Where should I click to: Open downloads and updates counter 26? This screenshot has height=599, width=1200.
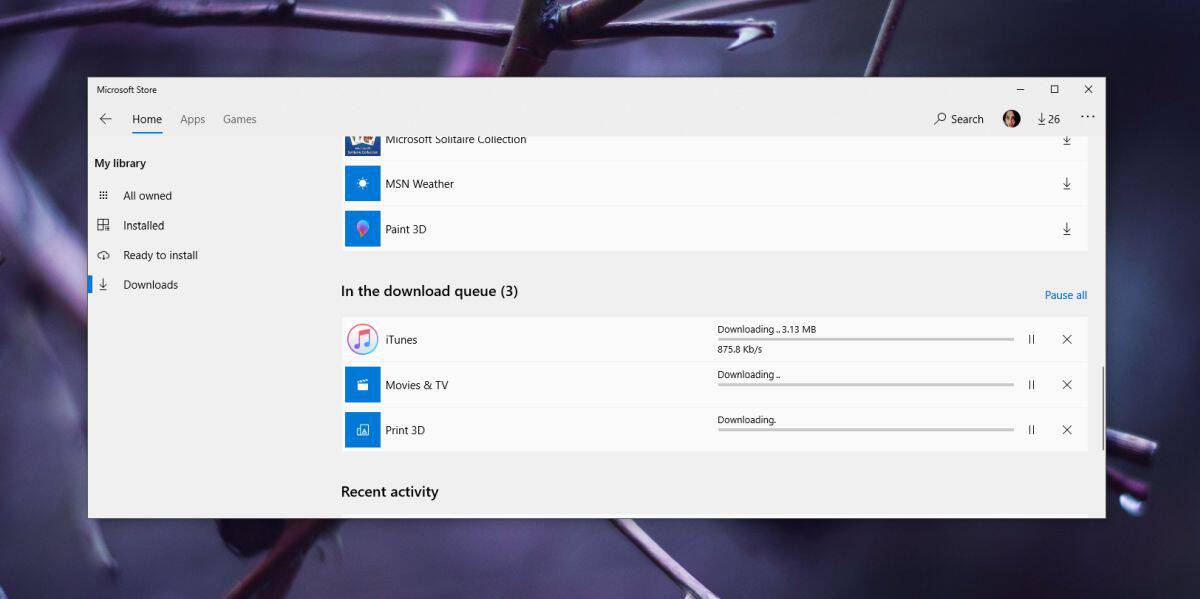tap(1048, 119)
